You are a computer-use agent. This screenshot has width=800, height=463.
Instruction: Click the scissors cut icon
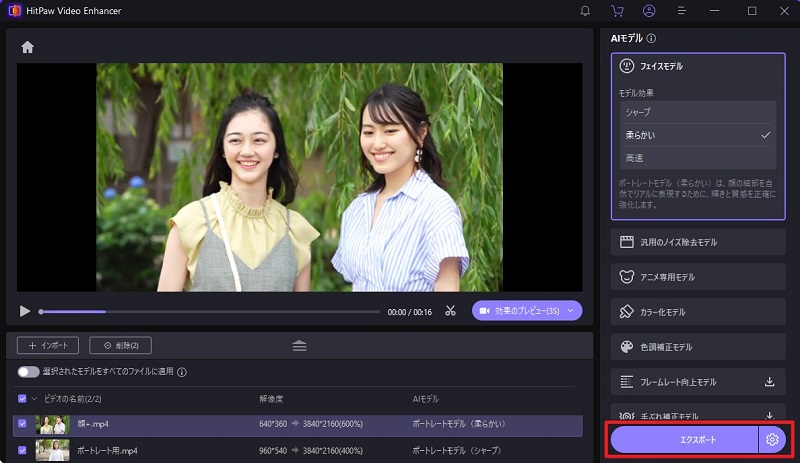[450, 311]
